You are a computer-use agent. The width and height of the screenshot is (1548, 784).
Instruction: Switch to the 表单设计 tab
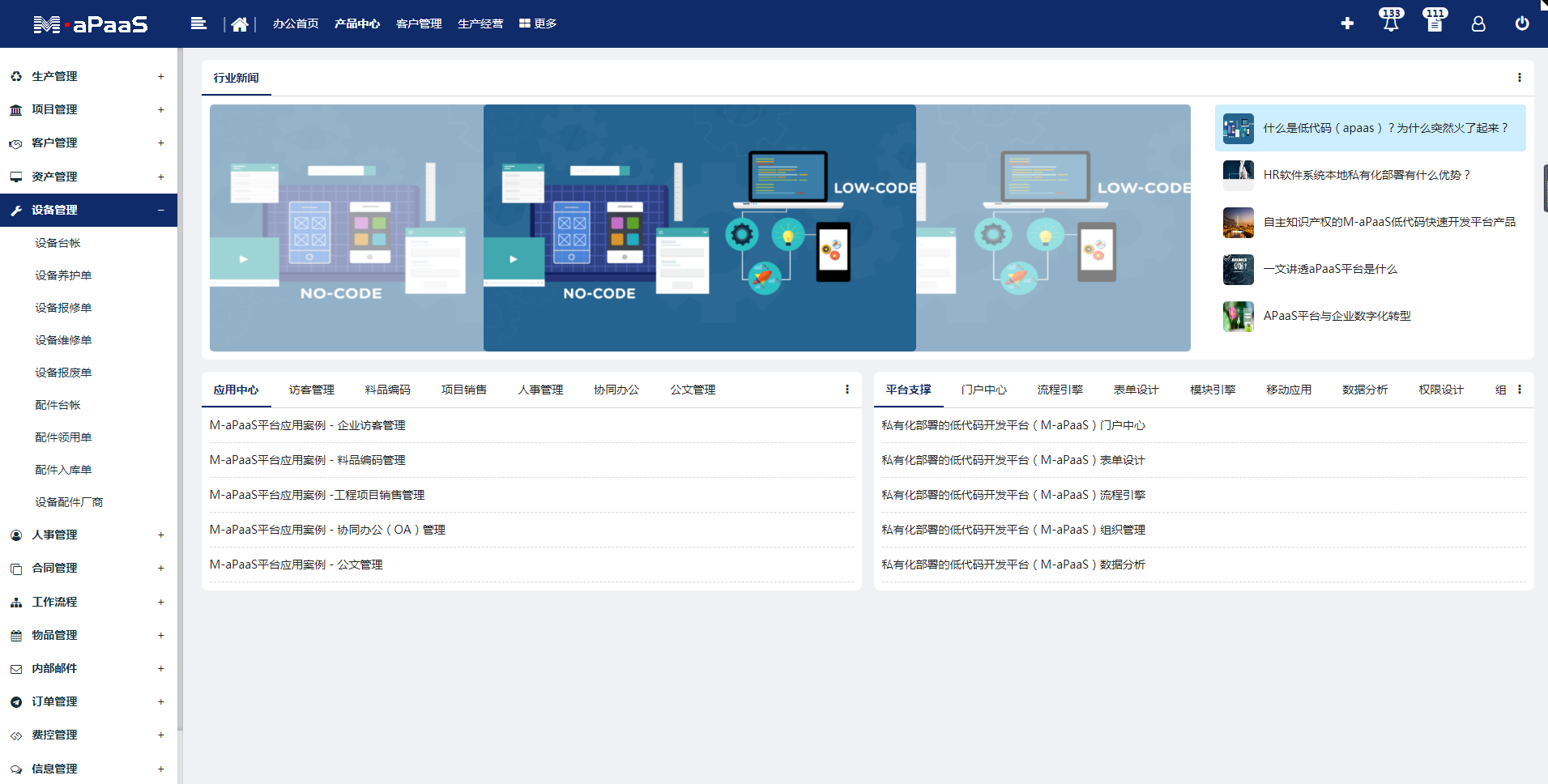coord(1136,390)
